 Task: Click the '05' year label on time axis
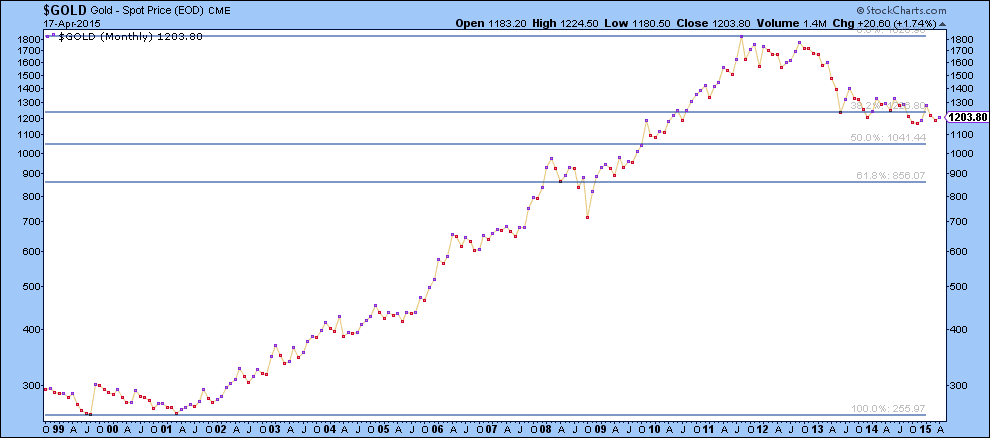[383, 429]
